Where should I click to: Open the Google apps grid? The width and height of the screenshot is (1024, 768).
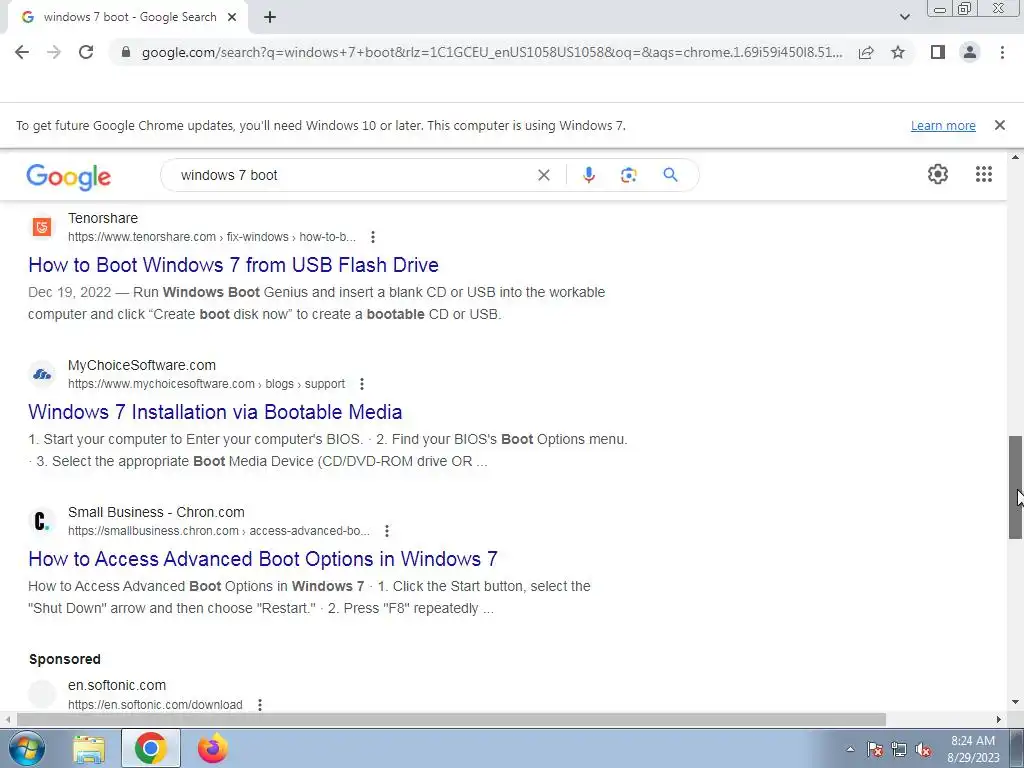point(984,174)
